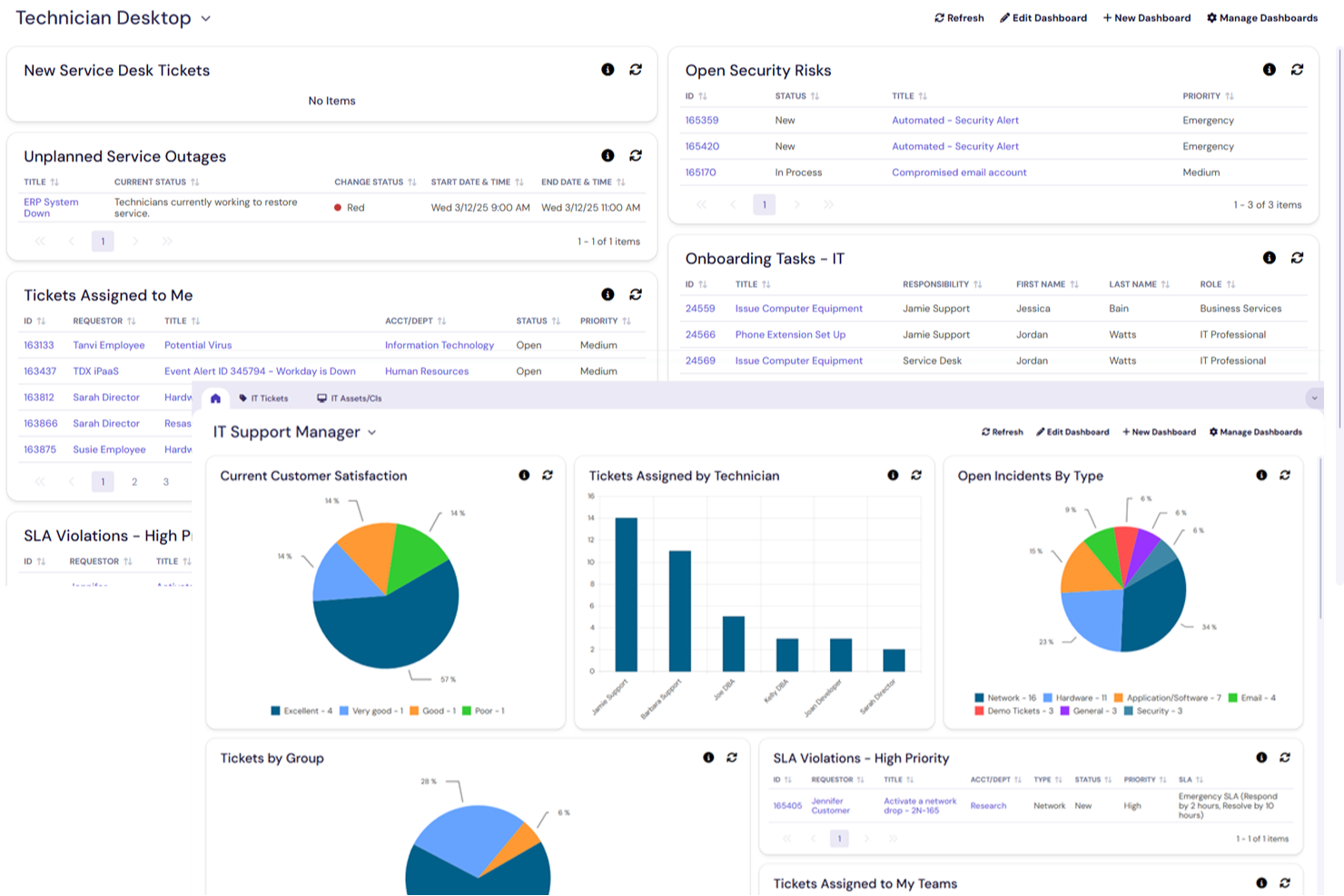Open the Compromised email account ticket
Screen dimensions: 1344x896
[959, 172]
